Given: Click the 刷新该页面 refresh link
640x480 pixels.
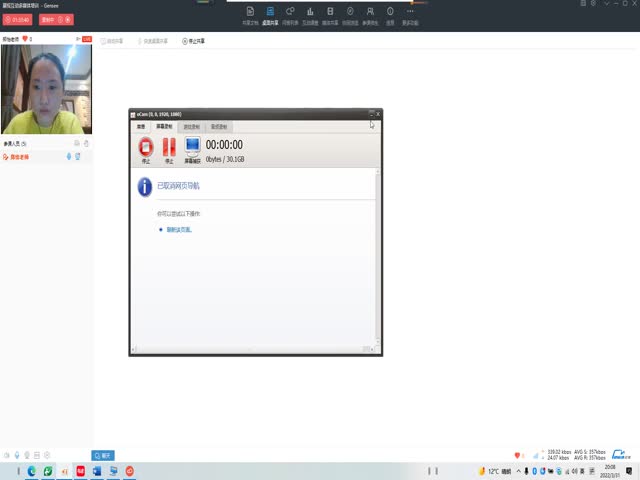Looking at the screenshot, I should (179, 230).
